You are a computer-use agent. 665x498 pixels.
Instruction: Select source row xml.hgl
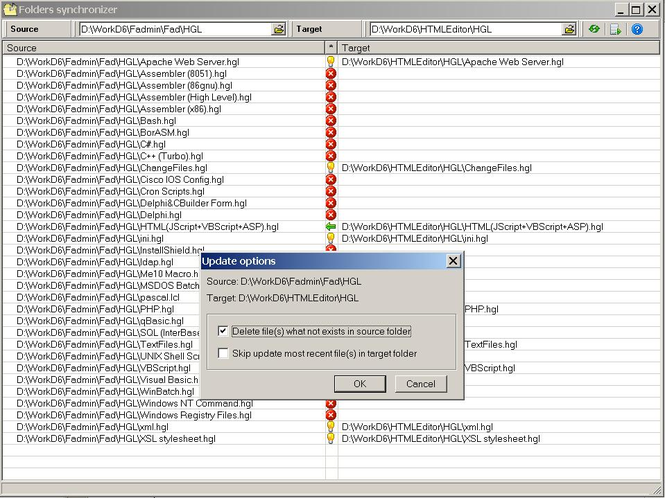tap(92, 427)
